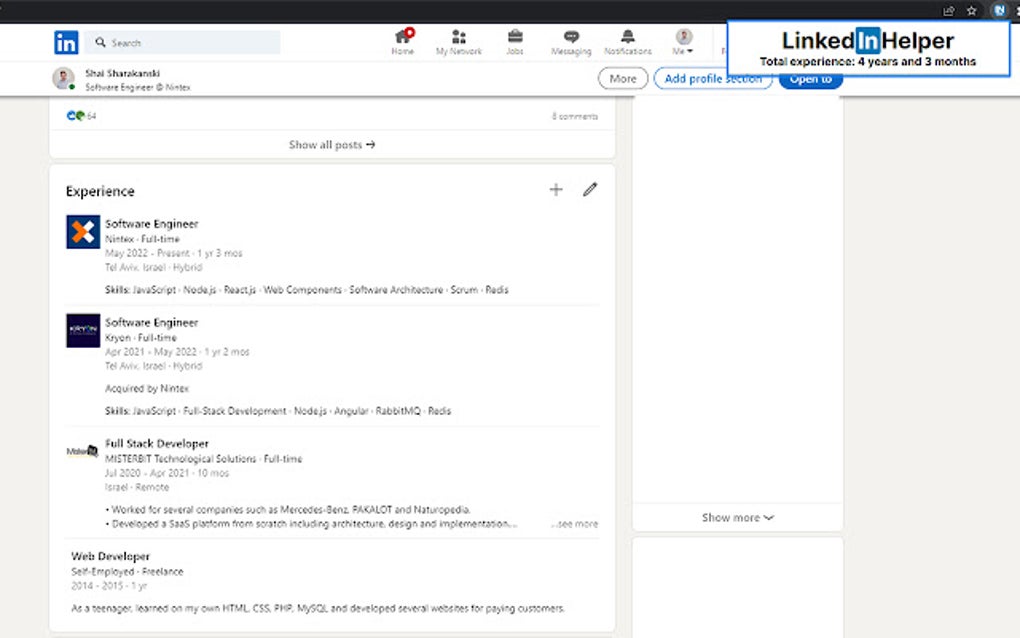
Task: Open the LinkedIn Helper extension icon
Action: pyautogui.click(x=999, y=10)
